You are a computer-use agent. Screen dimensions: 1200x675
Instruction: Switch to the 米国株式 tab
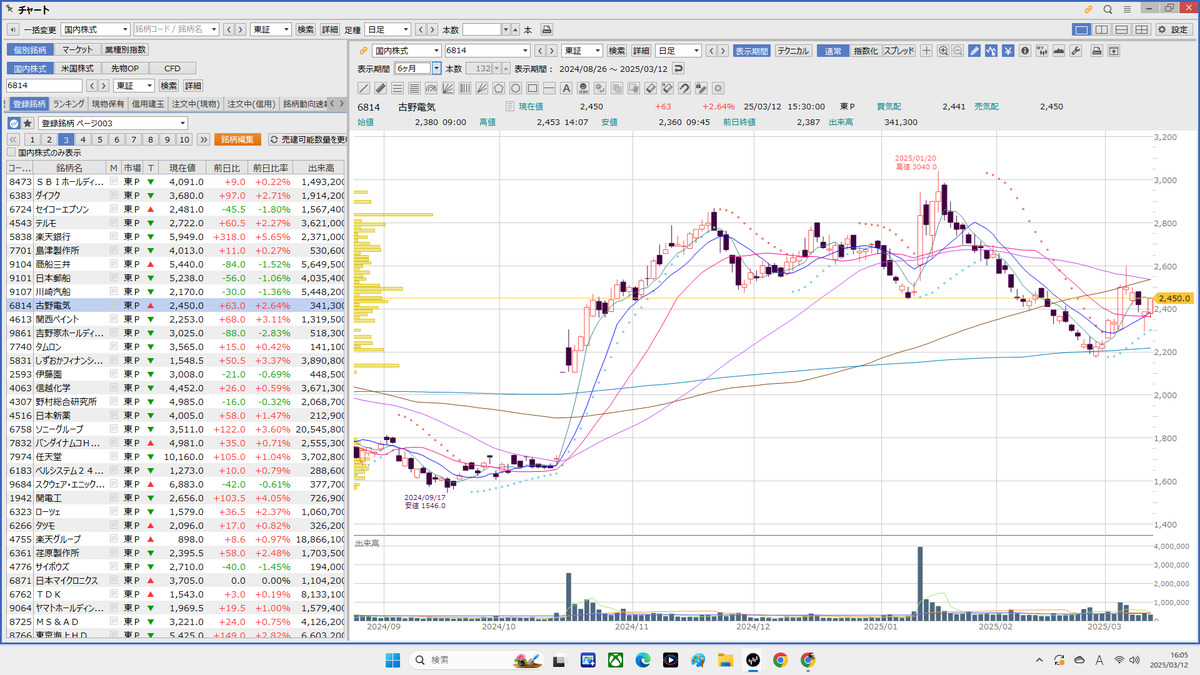[77, 68]
